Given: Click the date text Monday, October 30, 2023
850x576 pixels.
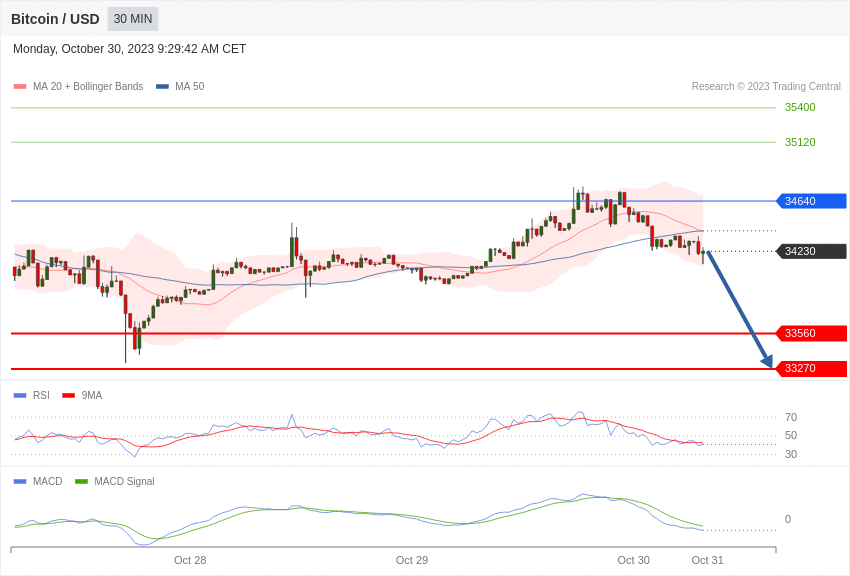Looking at the screenshot, I should (83, 49).
